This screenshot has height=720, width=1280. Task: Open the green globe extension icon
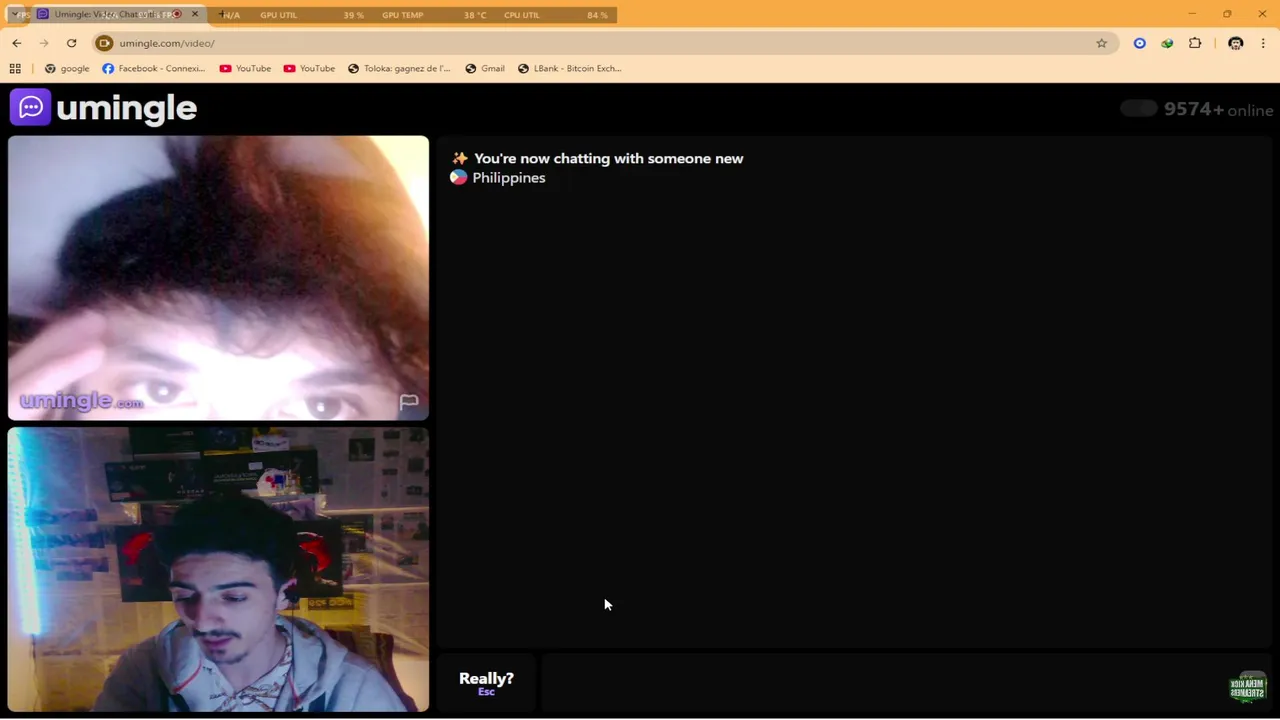coord(1167,43)
